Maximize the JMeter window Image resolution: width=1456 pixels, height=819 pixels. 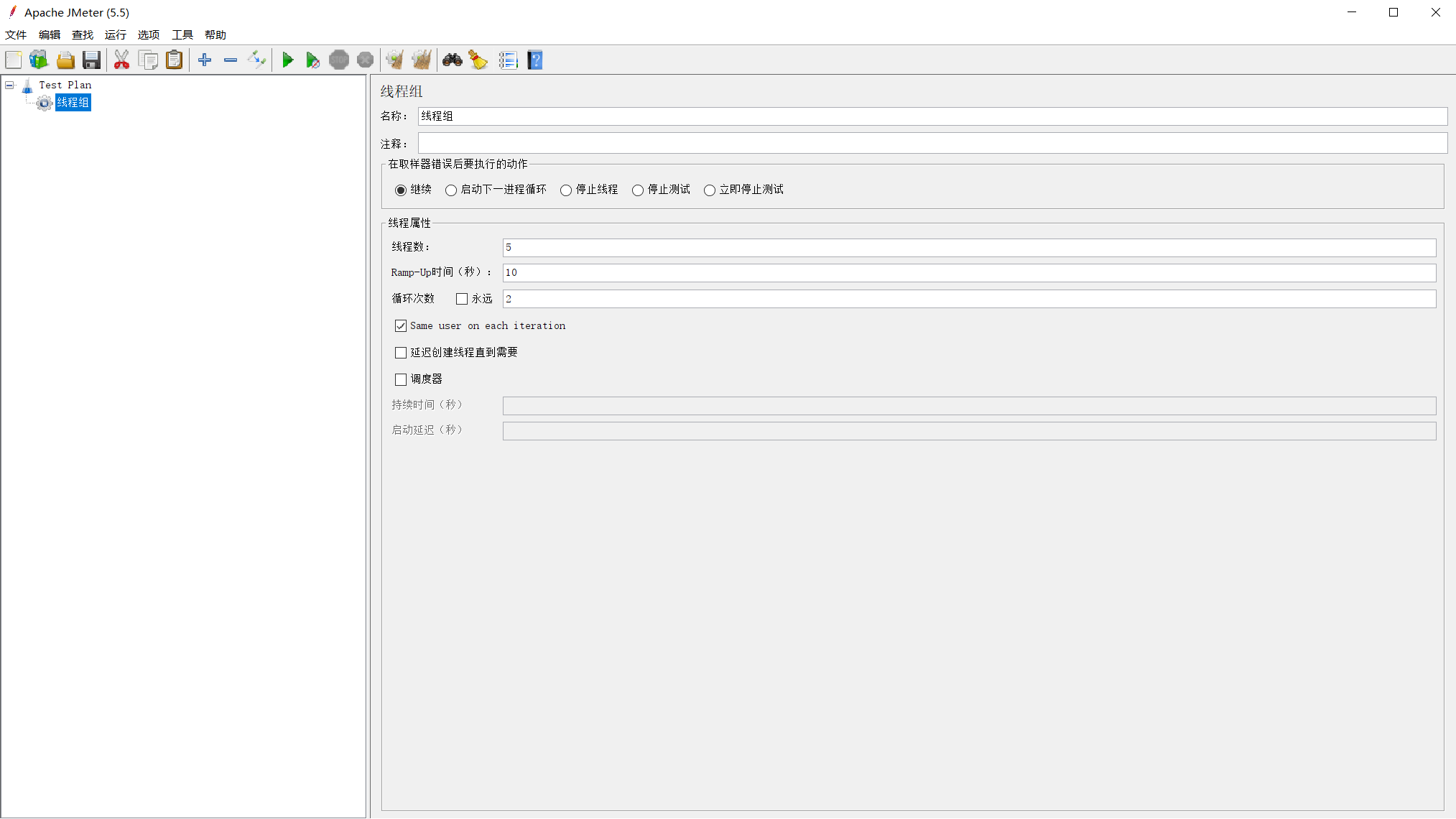[x=1394, y=12]
